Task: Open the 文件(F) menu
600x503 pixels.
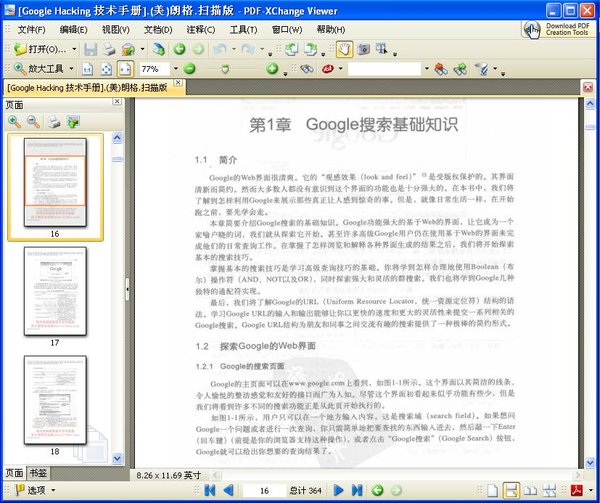Action: 37,29
